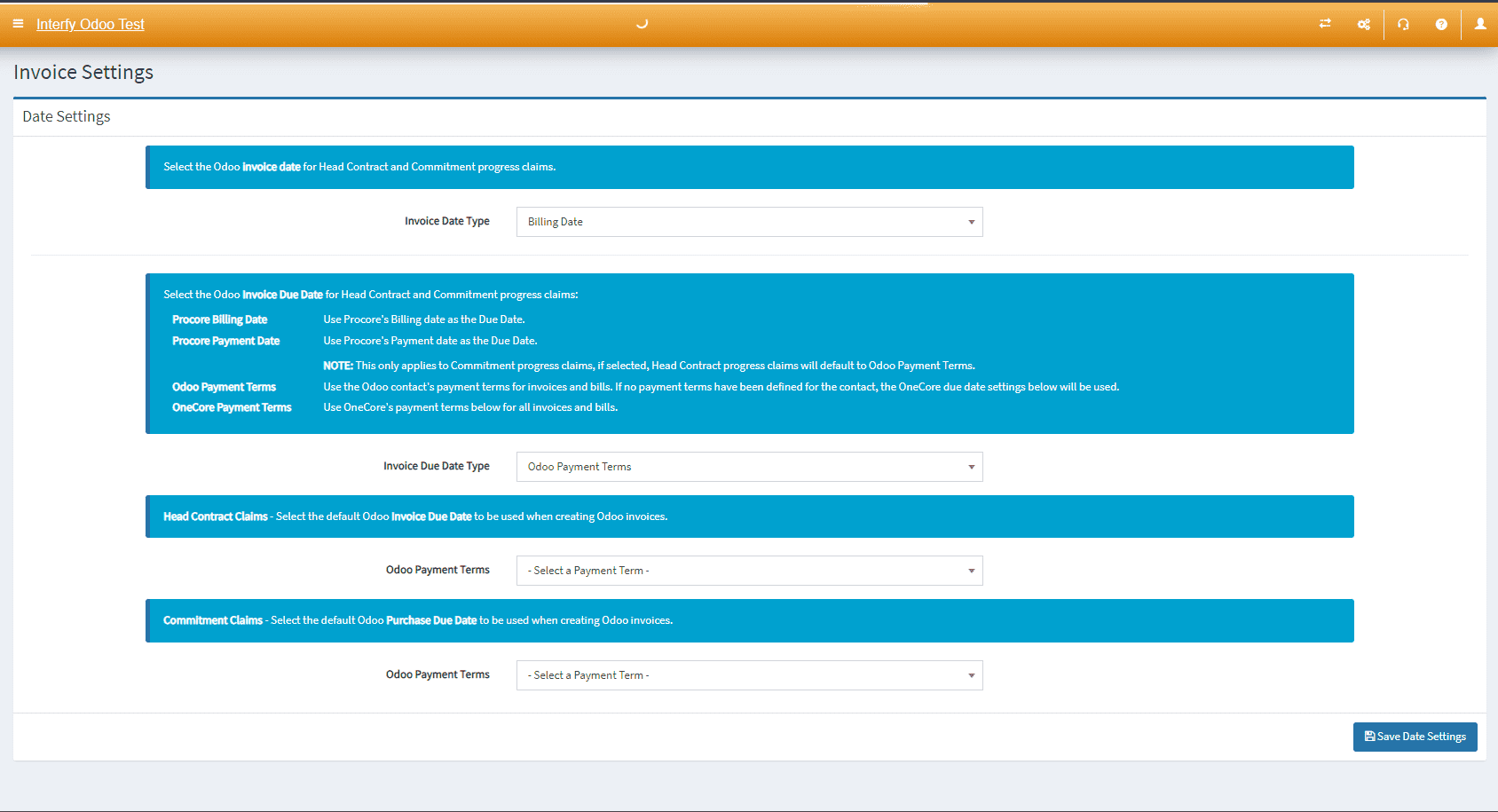This screenshot has width=1498, height=812.
Task: Open the gears configuration icon
Action: pyautogui.click(x=1364, y=24)
